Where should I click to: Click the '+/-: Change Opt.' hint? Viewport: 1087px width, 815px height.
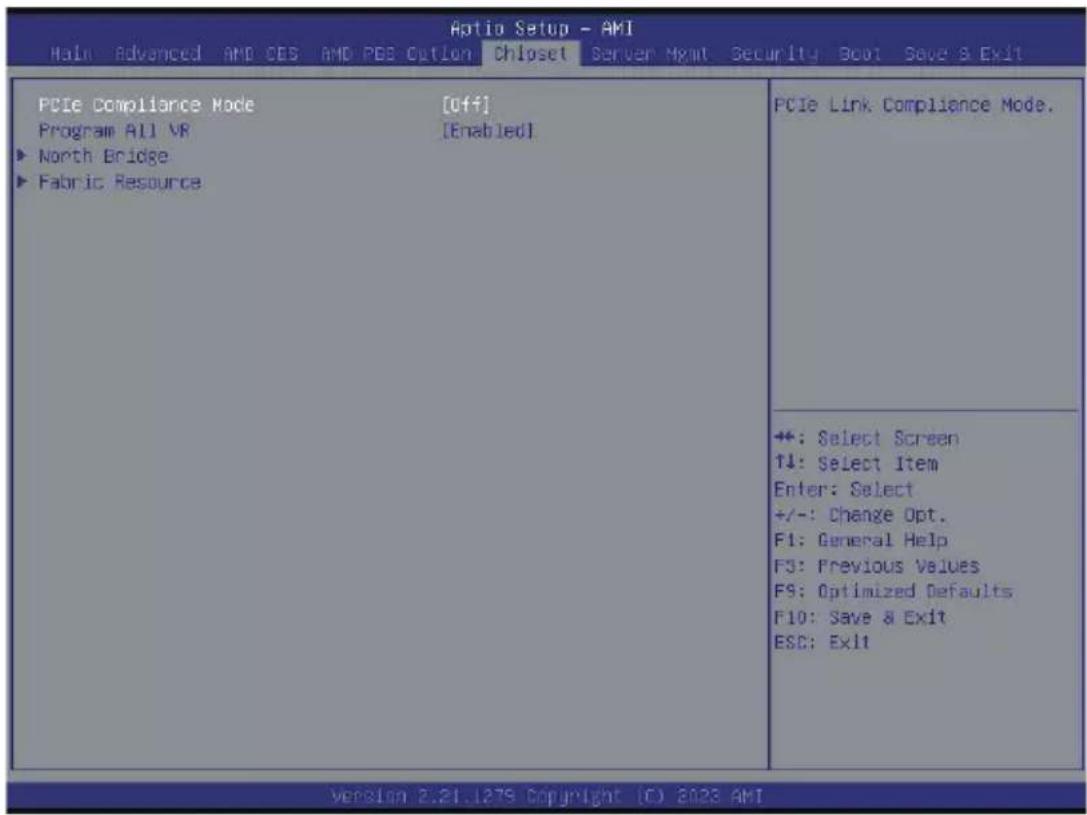point(860,515)
